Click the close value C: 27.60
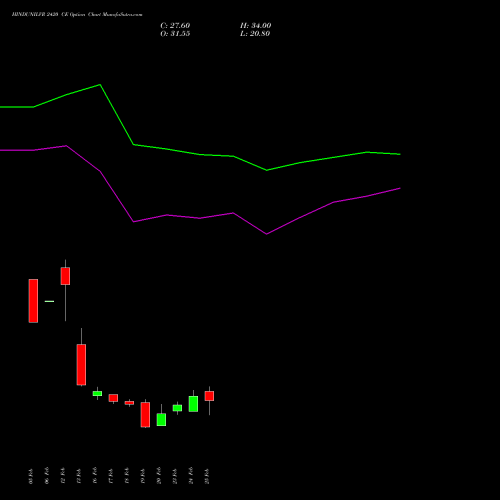500x500 pixels. pos(175,26)
